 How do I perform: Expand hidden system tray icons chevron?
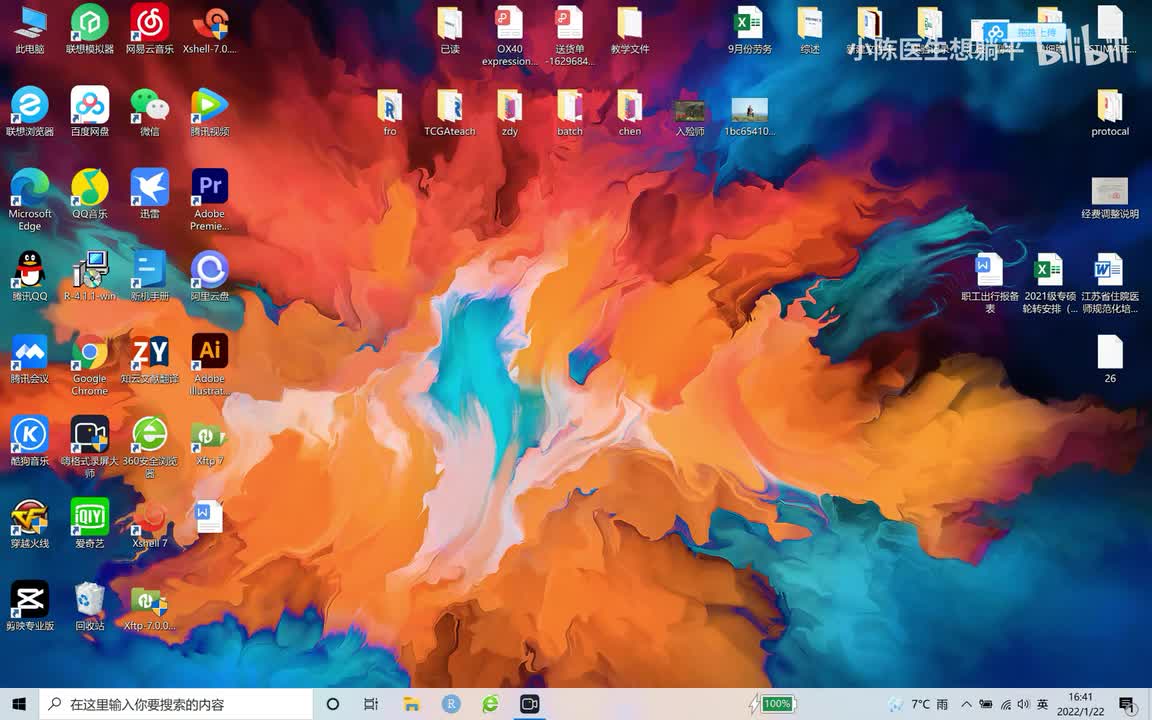966,704
